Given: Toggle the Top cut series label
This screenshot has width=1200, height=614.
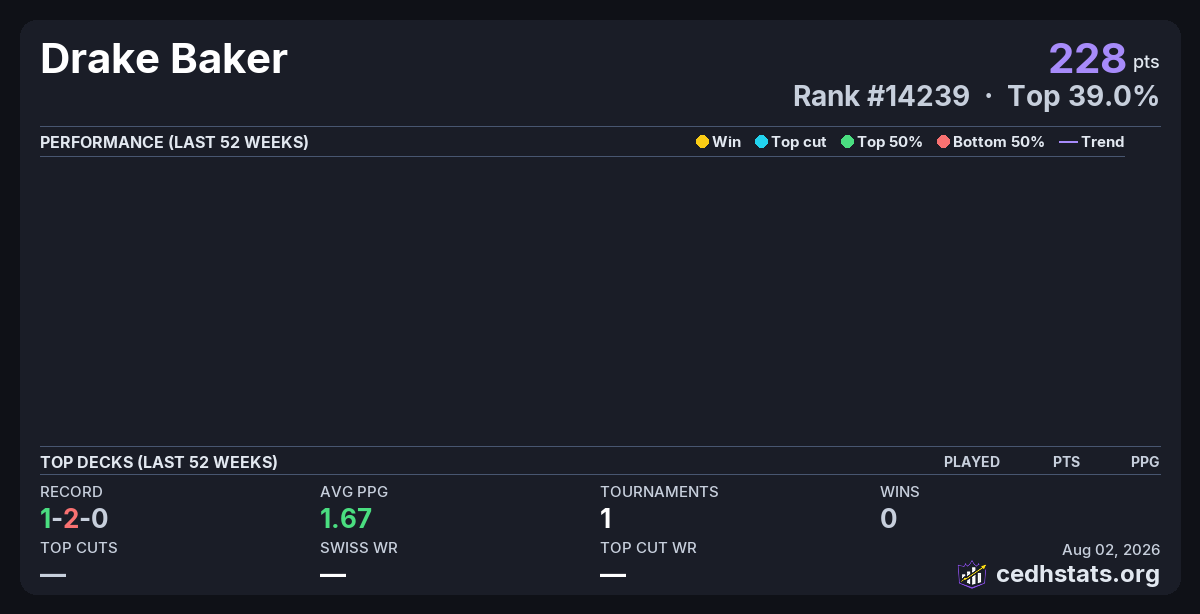Looking at the screenshot, I should (x=798, y=142).
